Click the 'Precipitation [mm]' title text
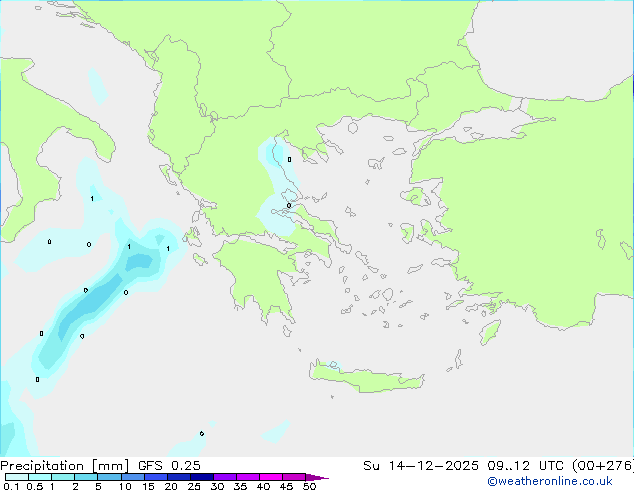 pos(65,466)
